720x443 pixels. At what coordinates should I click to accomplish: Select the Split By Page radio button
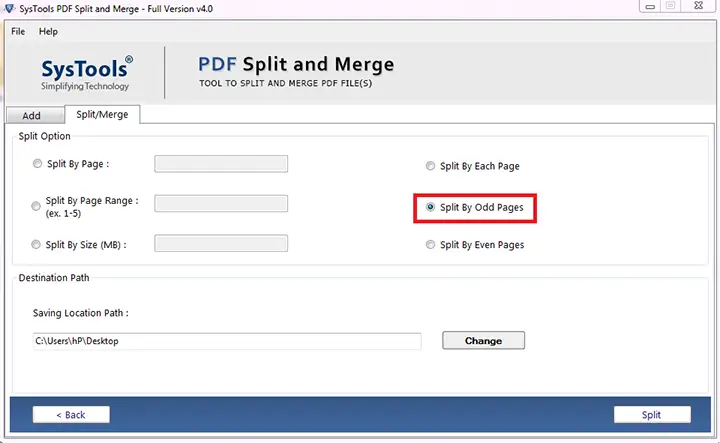click(x=37, y=164)
